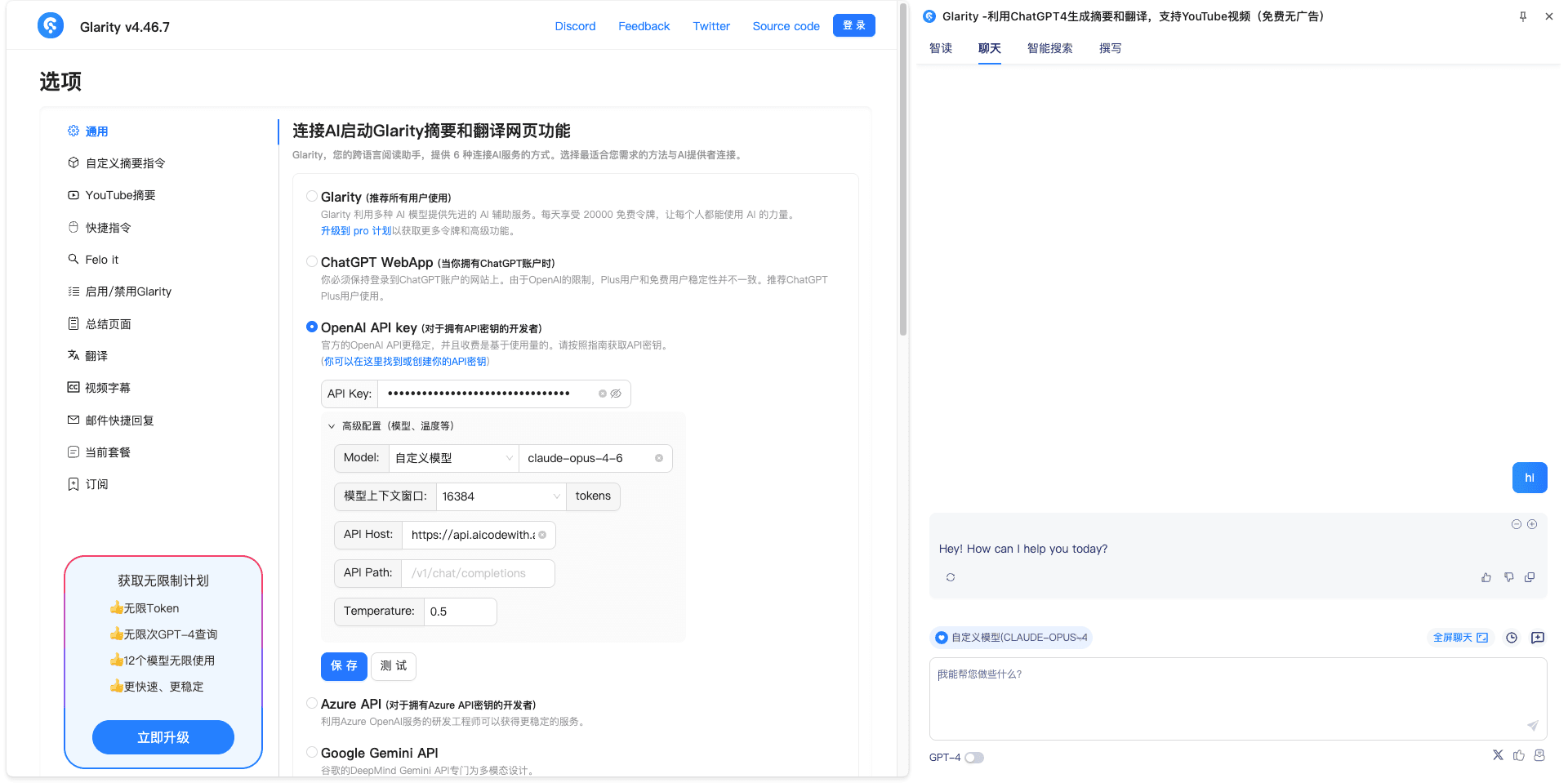The width and height of the screenshot is (1568, 783).
Task: Open the Feedback link
Action: (644, 26)
